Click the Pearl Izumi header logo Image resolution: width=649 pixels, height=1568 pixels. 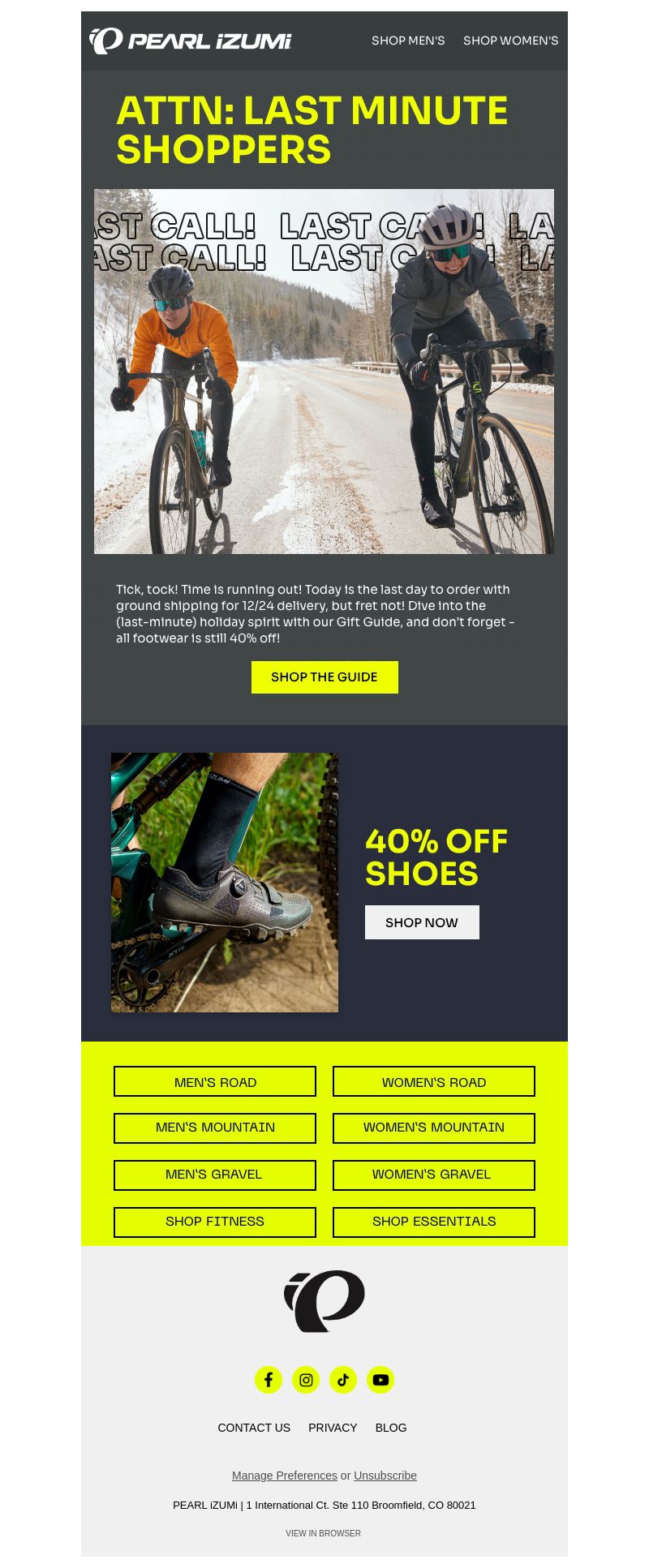[191, 41]
